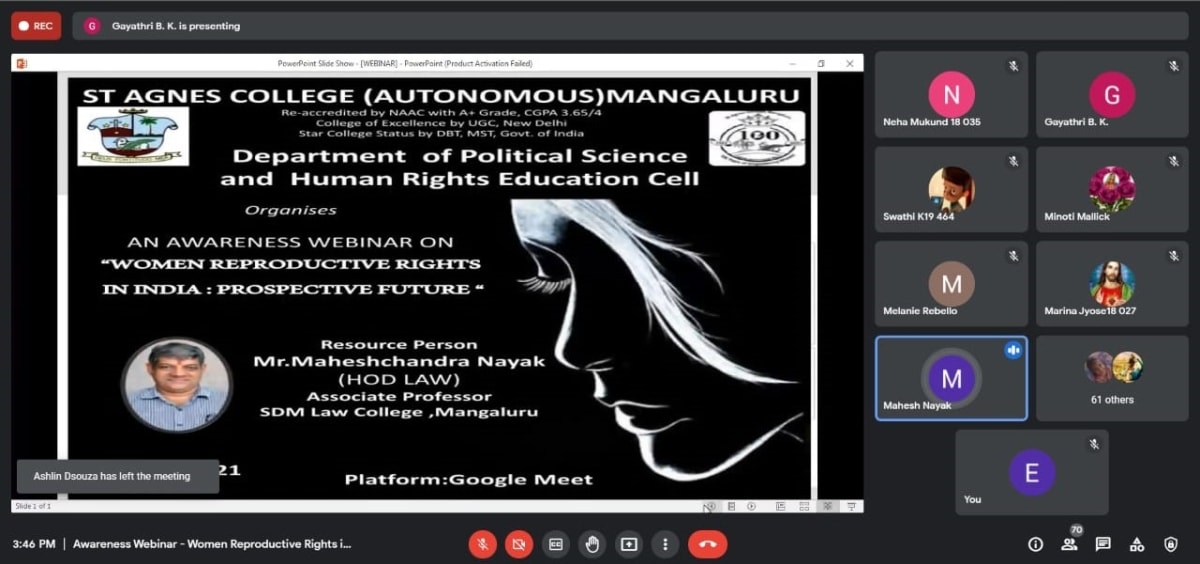This screenshot has width=1200, height=564.
Task: Raise hand in the meeting
Action: pos(592,544)
